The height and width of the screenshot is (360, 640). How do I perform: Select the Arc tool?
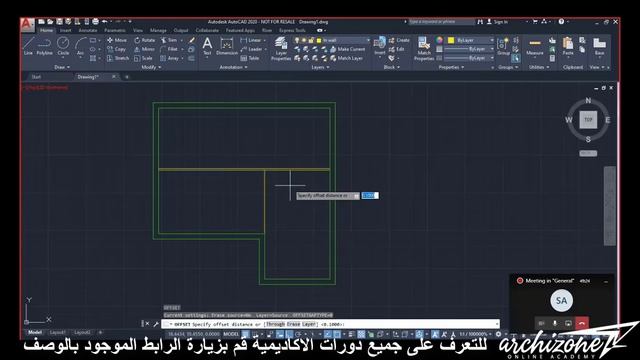80,46
